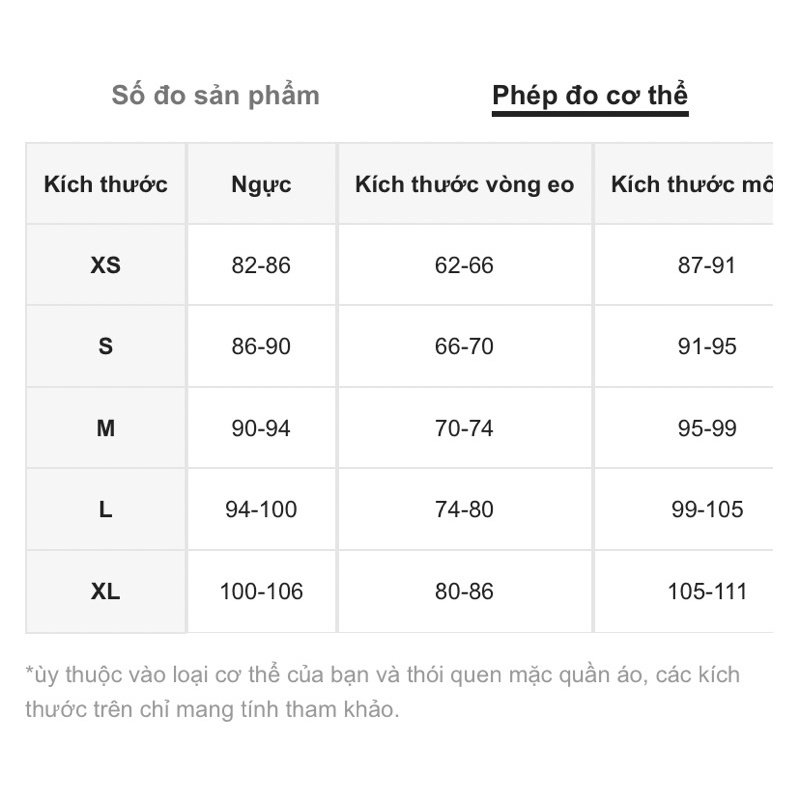800x800 pixels.
Task: Click the 80-86 waist cell for XL
Action: [x=465, y=591]
